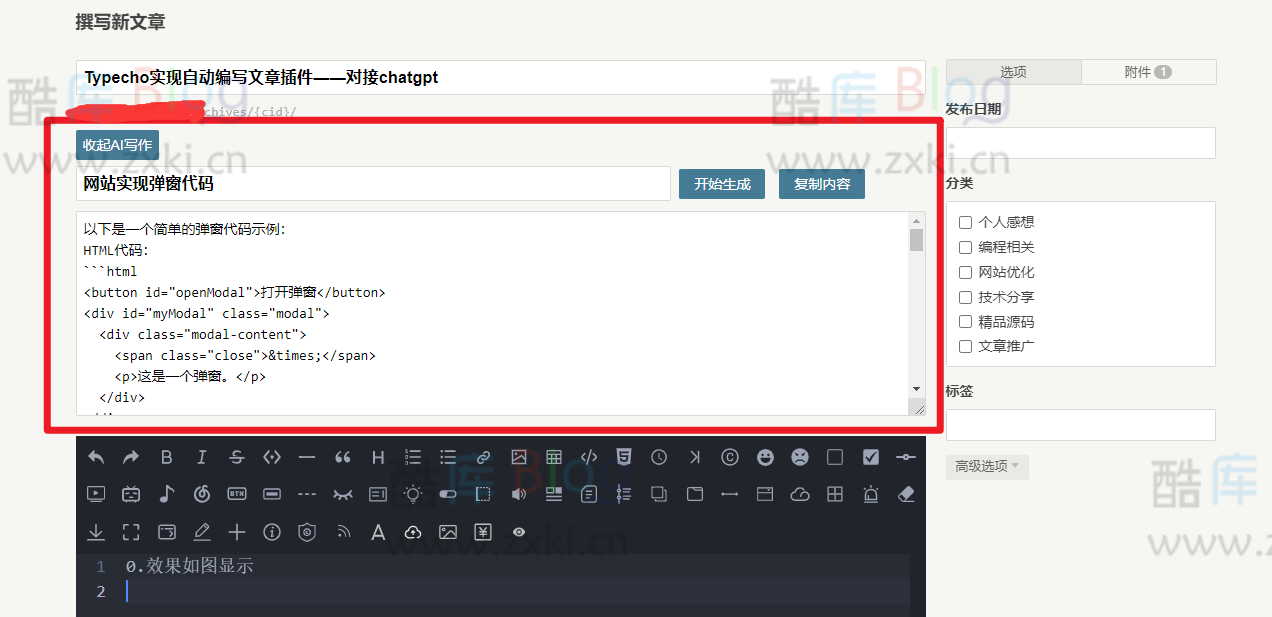Viewport: 1272px width, 617px height.
Task: Click the eye preview icon
Action: (x=518, y=532)
